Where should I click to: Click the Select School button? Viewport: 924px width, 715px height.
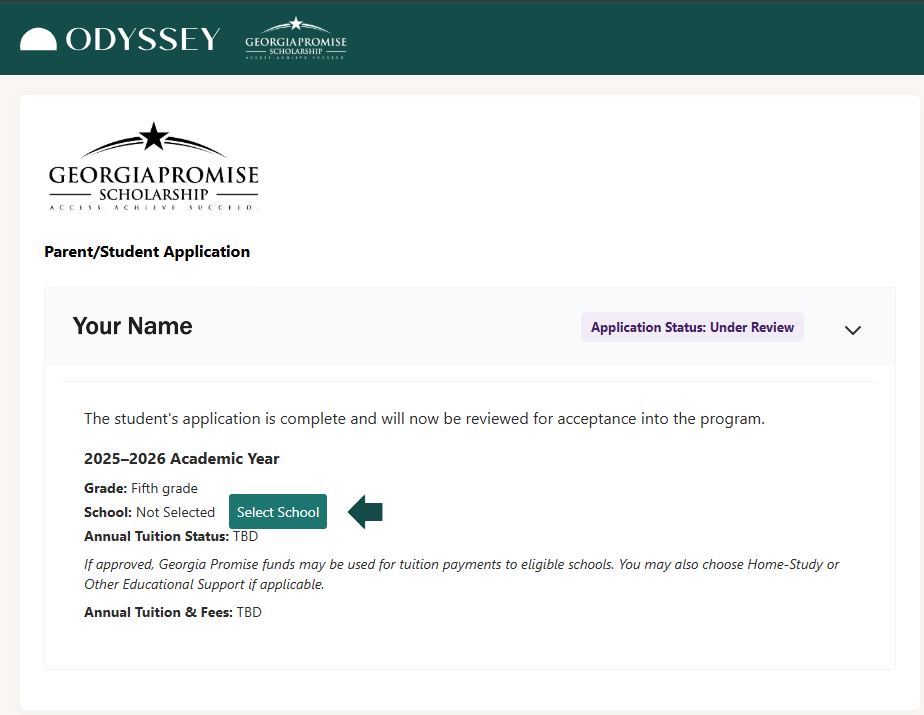(x=278, y=512)
